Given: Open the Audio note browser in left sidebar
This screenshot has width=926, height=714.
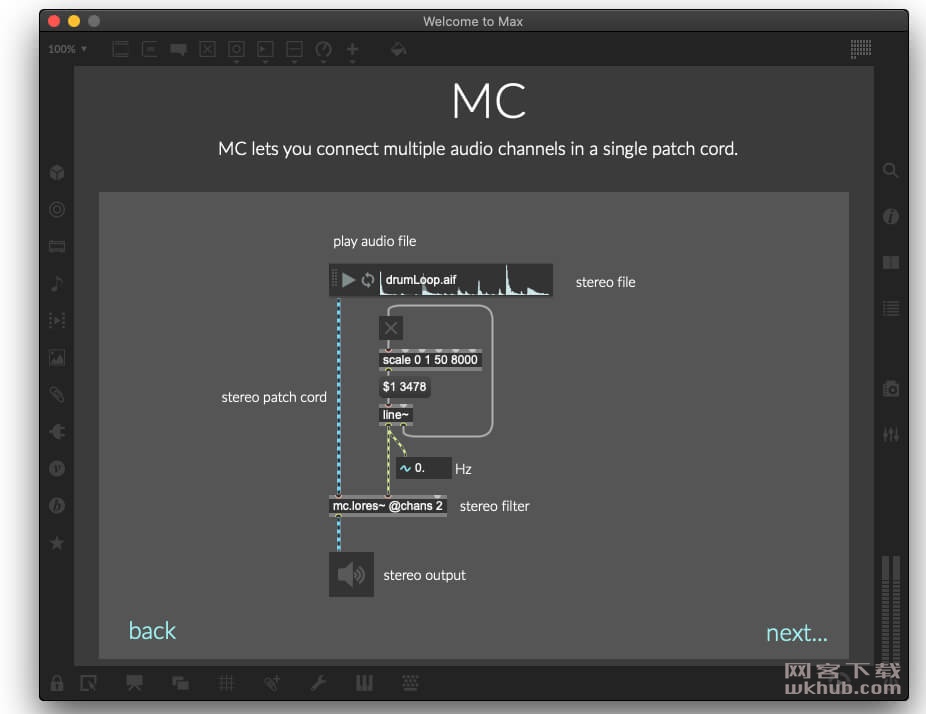Looking at the screenshot, I should click(x=57, y=283).
